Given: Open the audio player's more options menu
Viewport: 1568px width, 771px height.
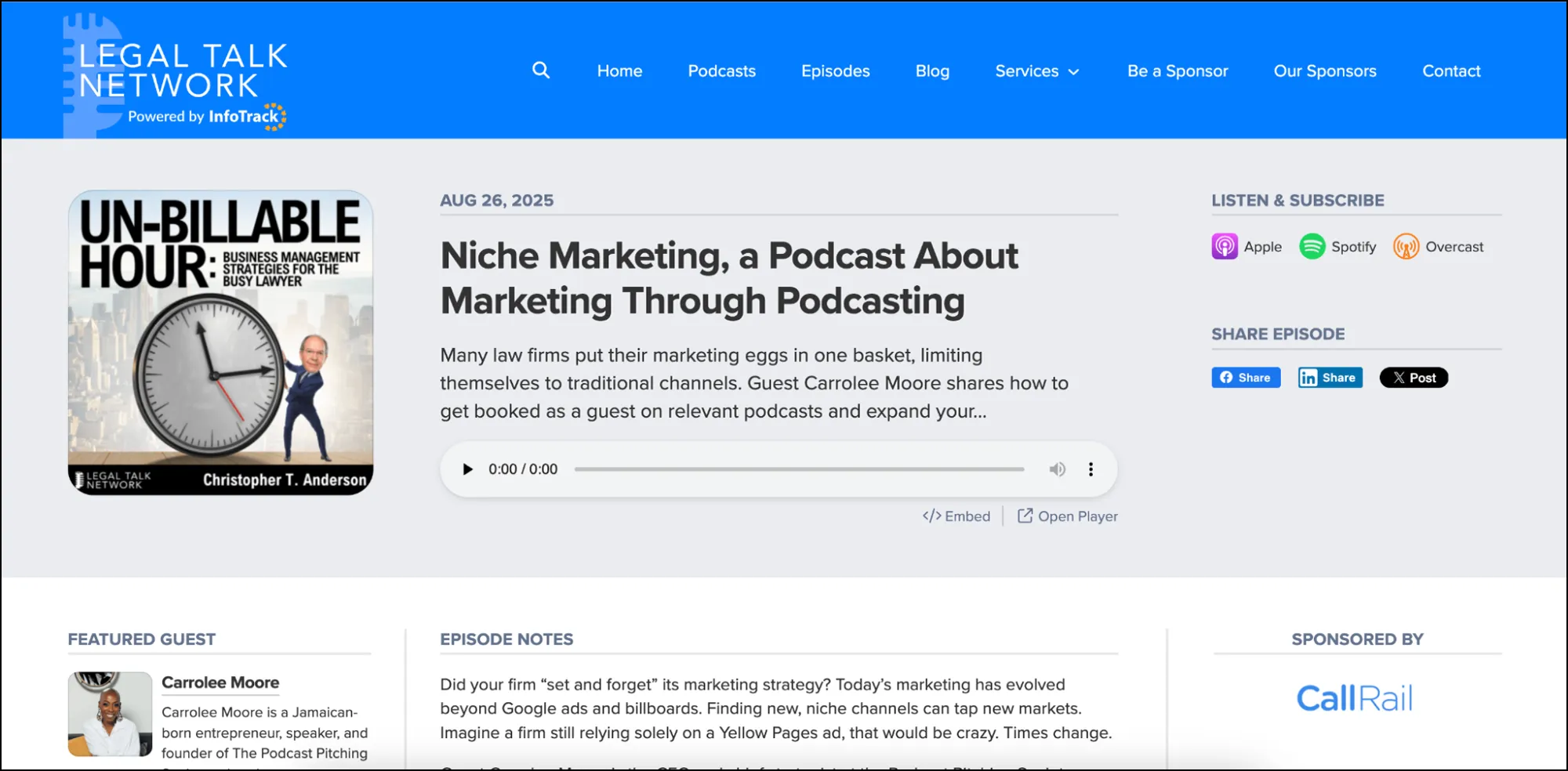Looking at the screenshot, I should 1091,469.
